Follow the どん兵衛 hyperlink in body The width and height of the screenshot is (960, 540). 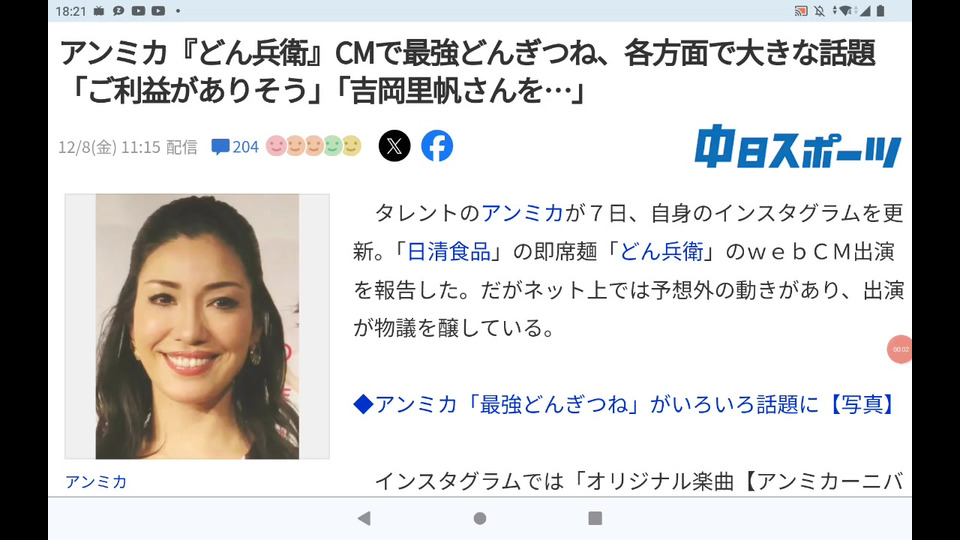(661, 252)
